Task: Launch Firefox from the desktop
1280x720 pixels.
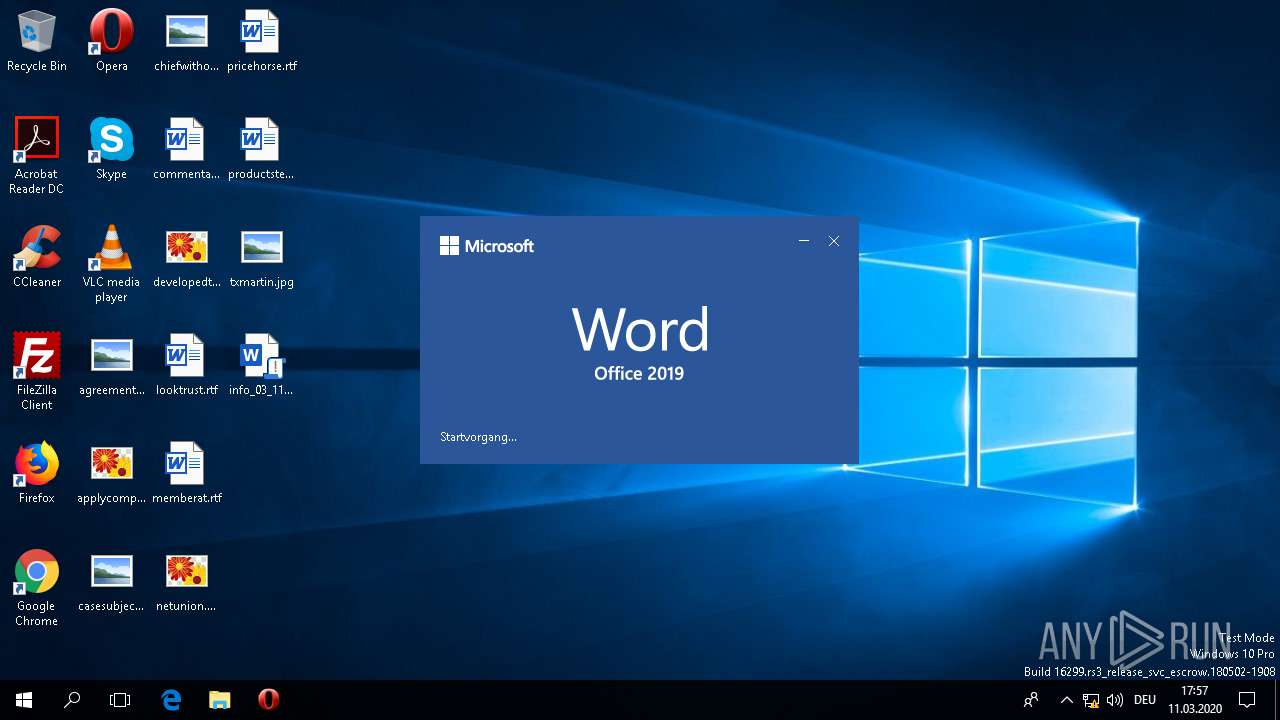Action: pos(37,473)
